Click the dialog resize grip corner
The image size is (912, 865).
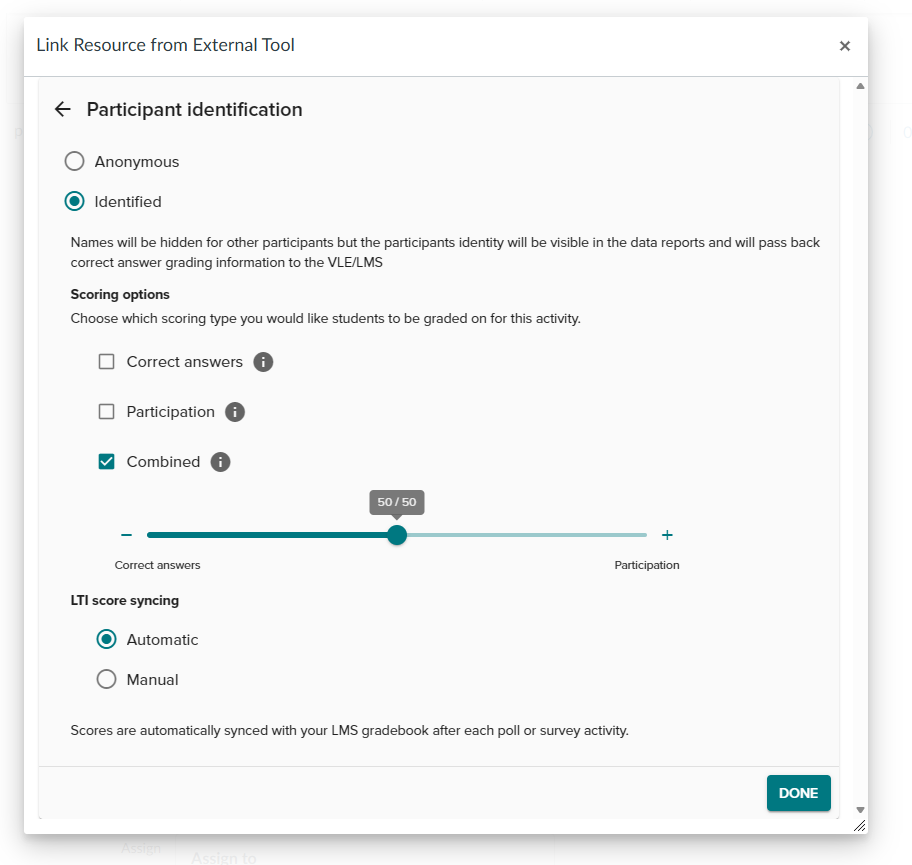coord(860,825)
